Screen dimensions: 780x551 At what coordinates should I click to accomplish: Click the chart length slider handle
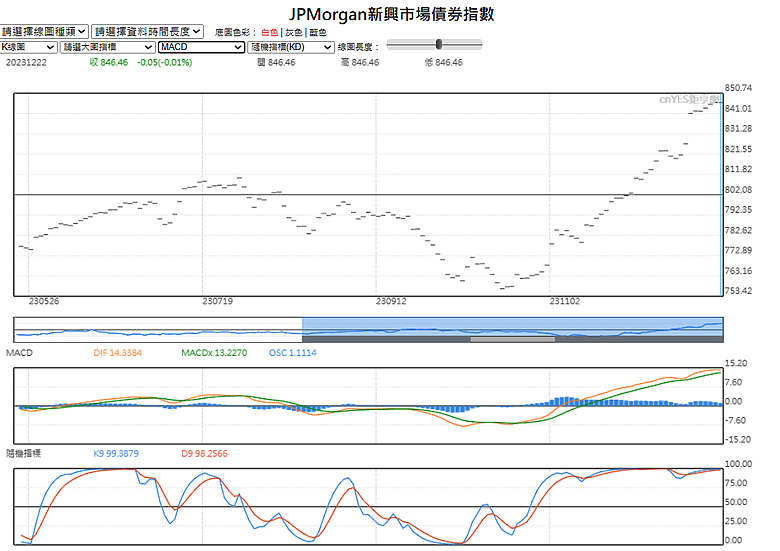439,44
